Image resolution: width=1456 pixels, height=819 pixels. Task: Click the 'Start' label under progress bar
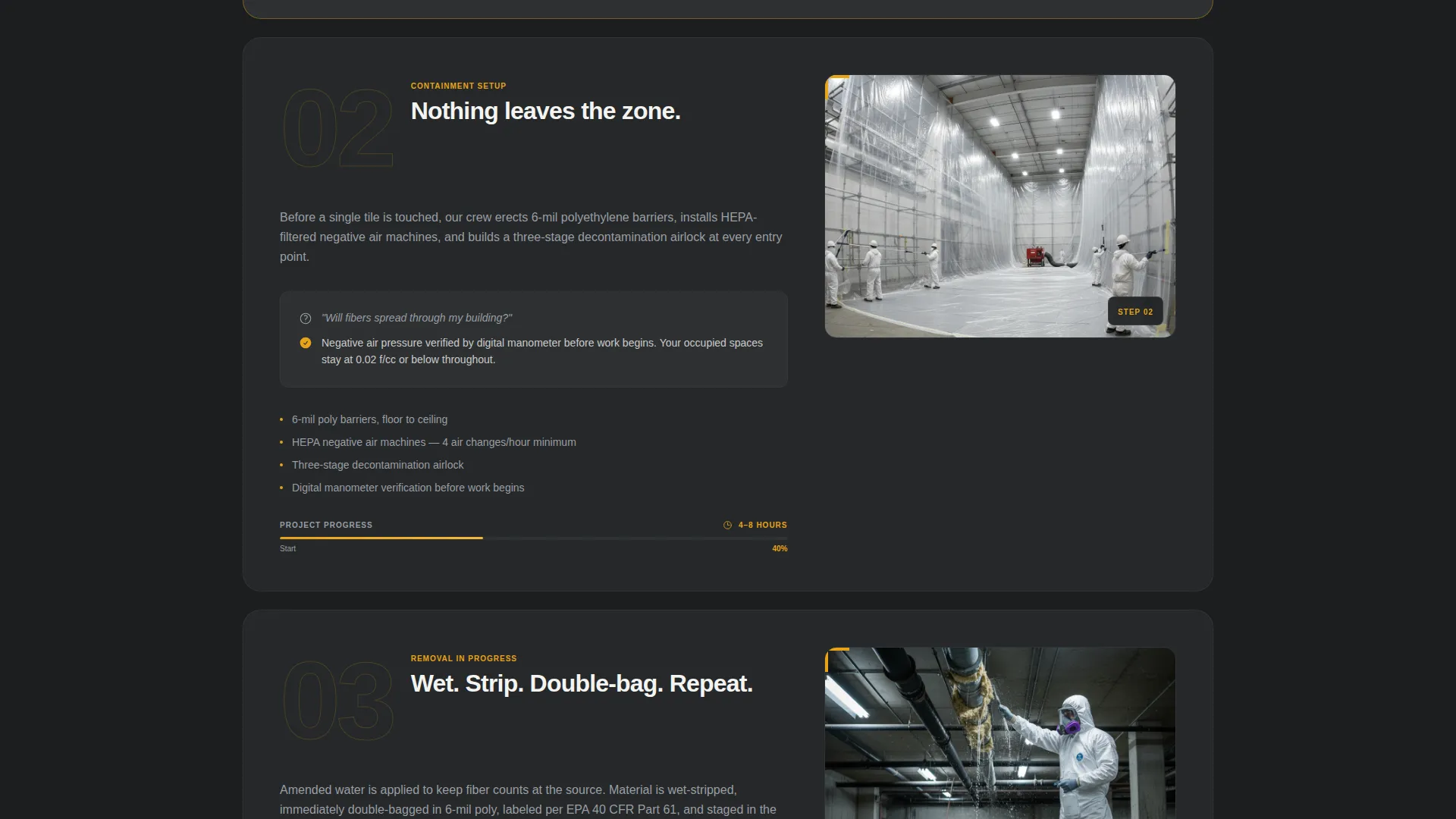point(287,548)
